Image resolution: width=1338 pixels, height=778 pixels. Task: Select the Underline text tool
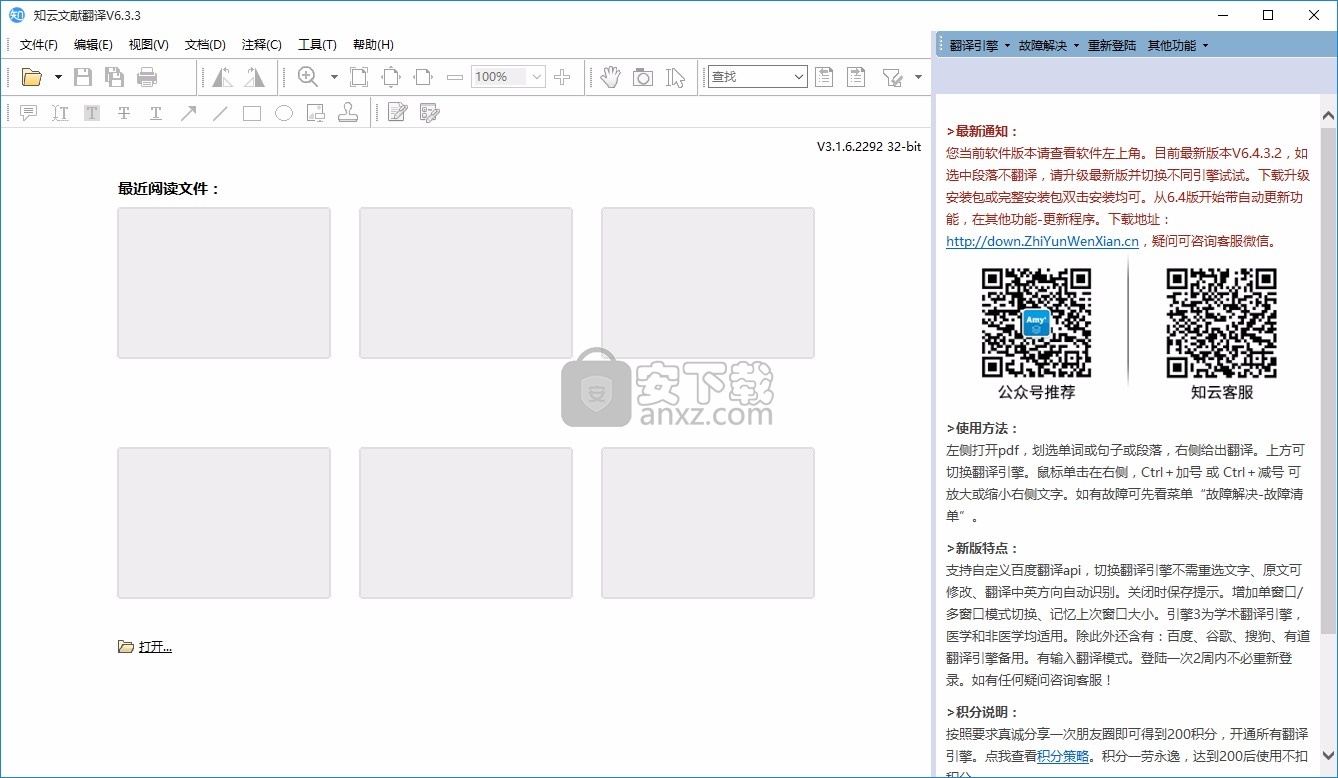pos(156,113)
